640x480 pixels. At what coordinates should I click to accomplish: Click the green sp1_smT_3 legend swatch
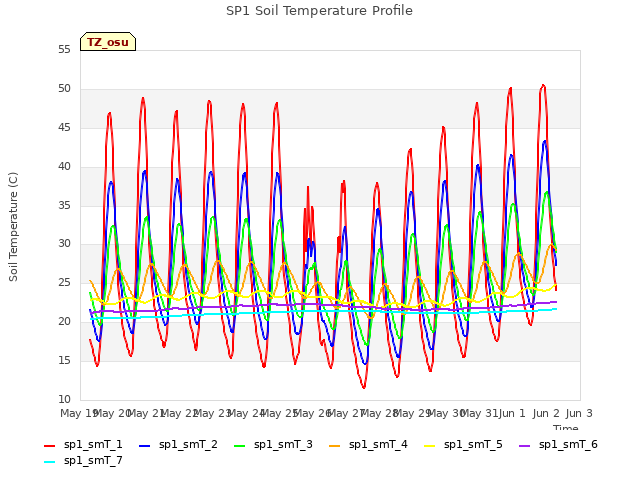240,446
